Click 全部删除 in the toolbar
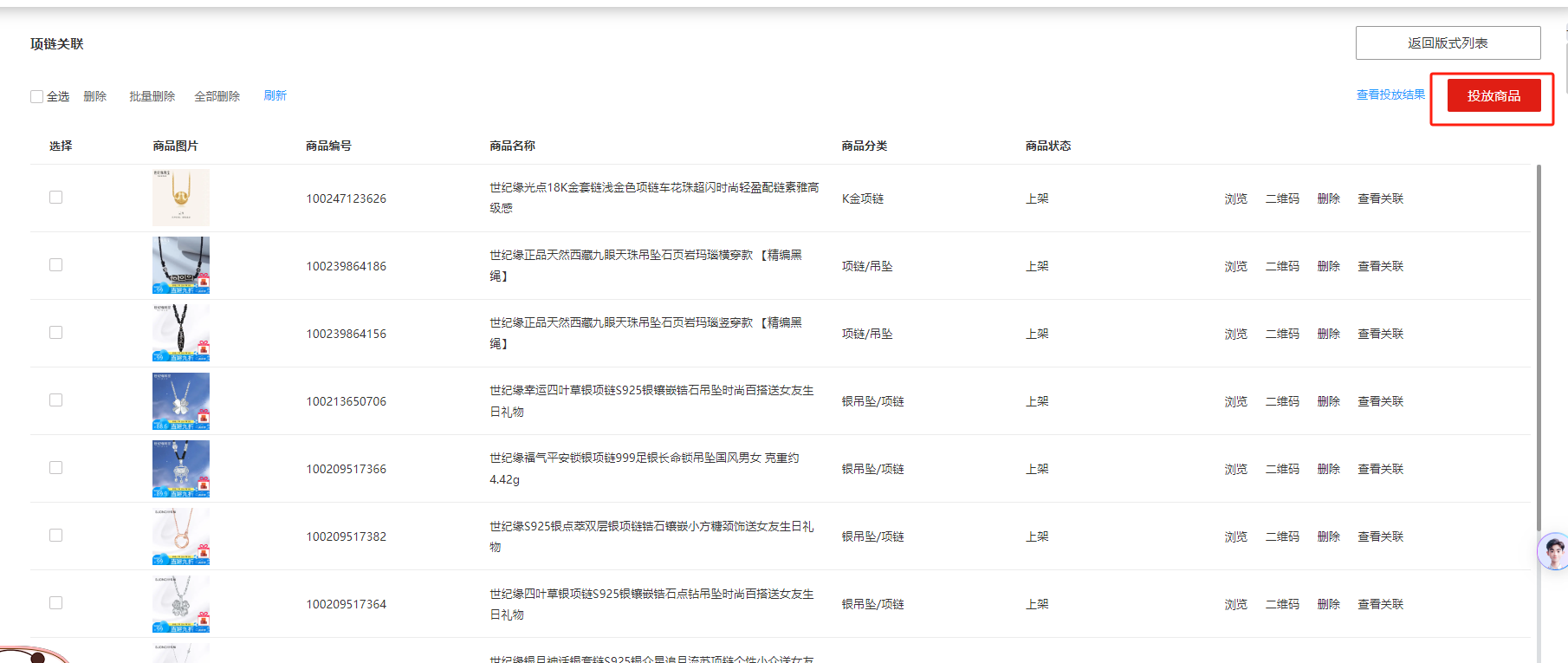1568x663 pixels. pos(217,96)
